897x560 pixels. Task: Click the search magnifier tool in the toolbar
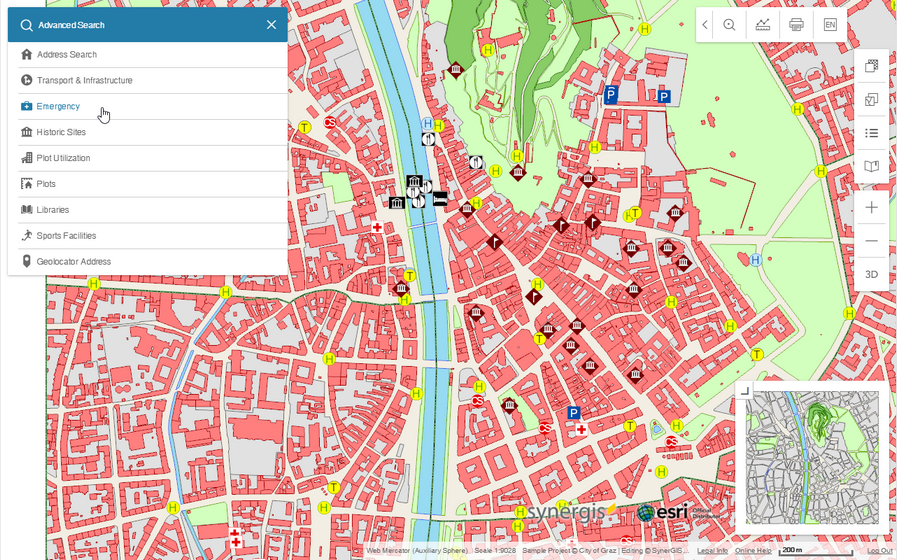729,25
